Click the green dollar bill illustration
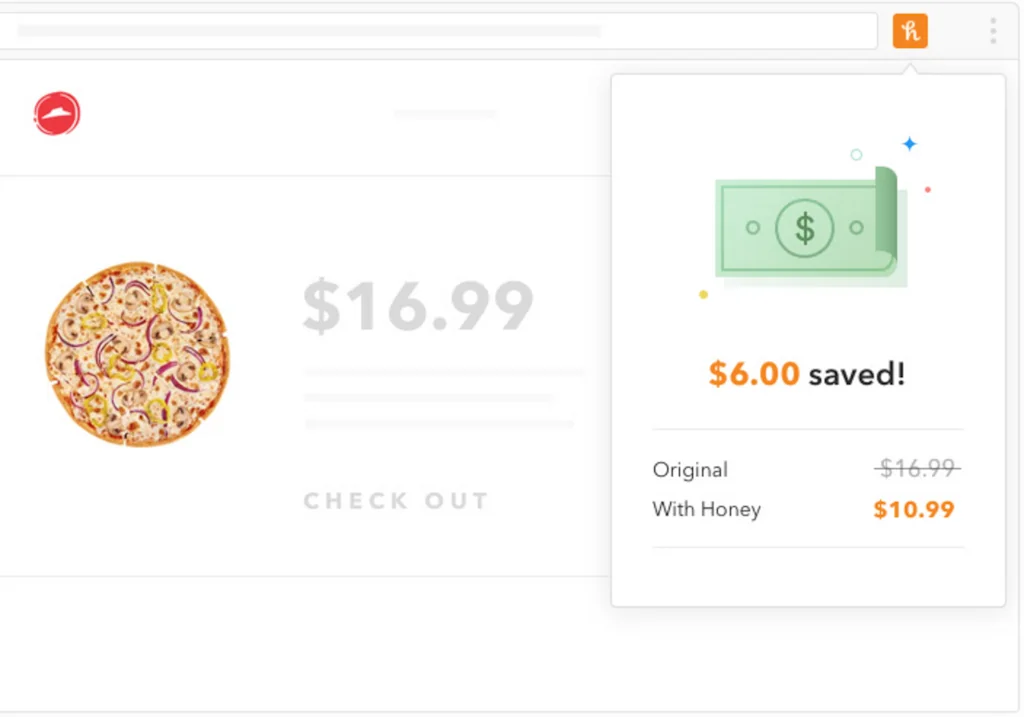Viewport: 1024px width, 717px height. tap(805, 228)
